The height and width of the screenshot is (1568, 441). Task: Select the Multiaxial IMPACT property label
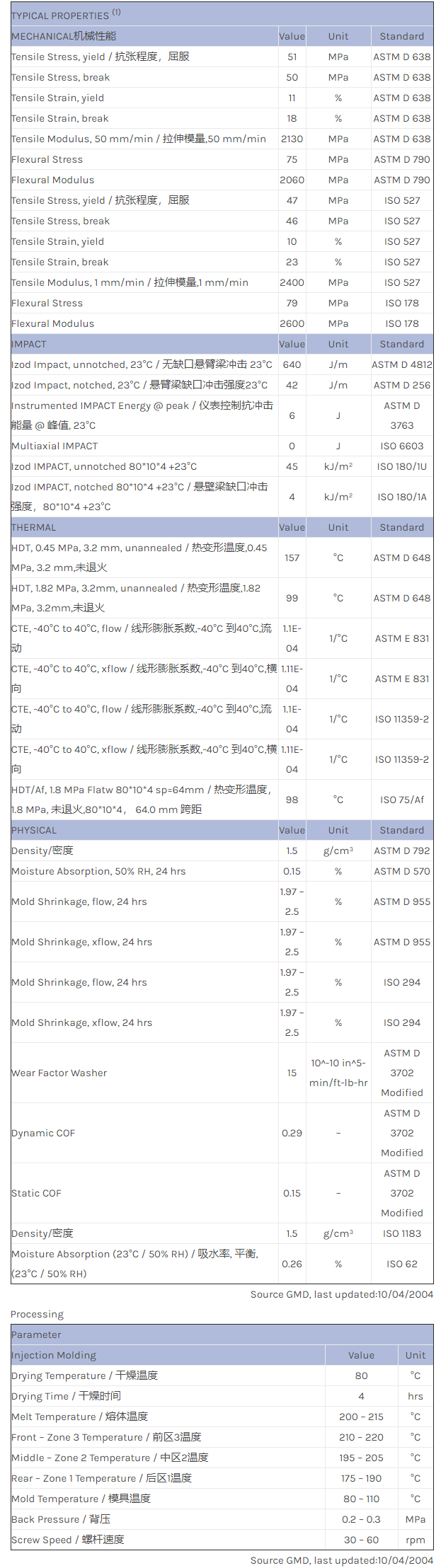[55, 446]
